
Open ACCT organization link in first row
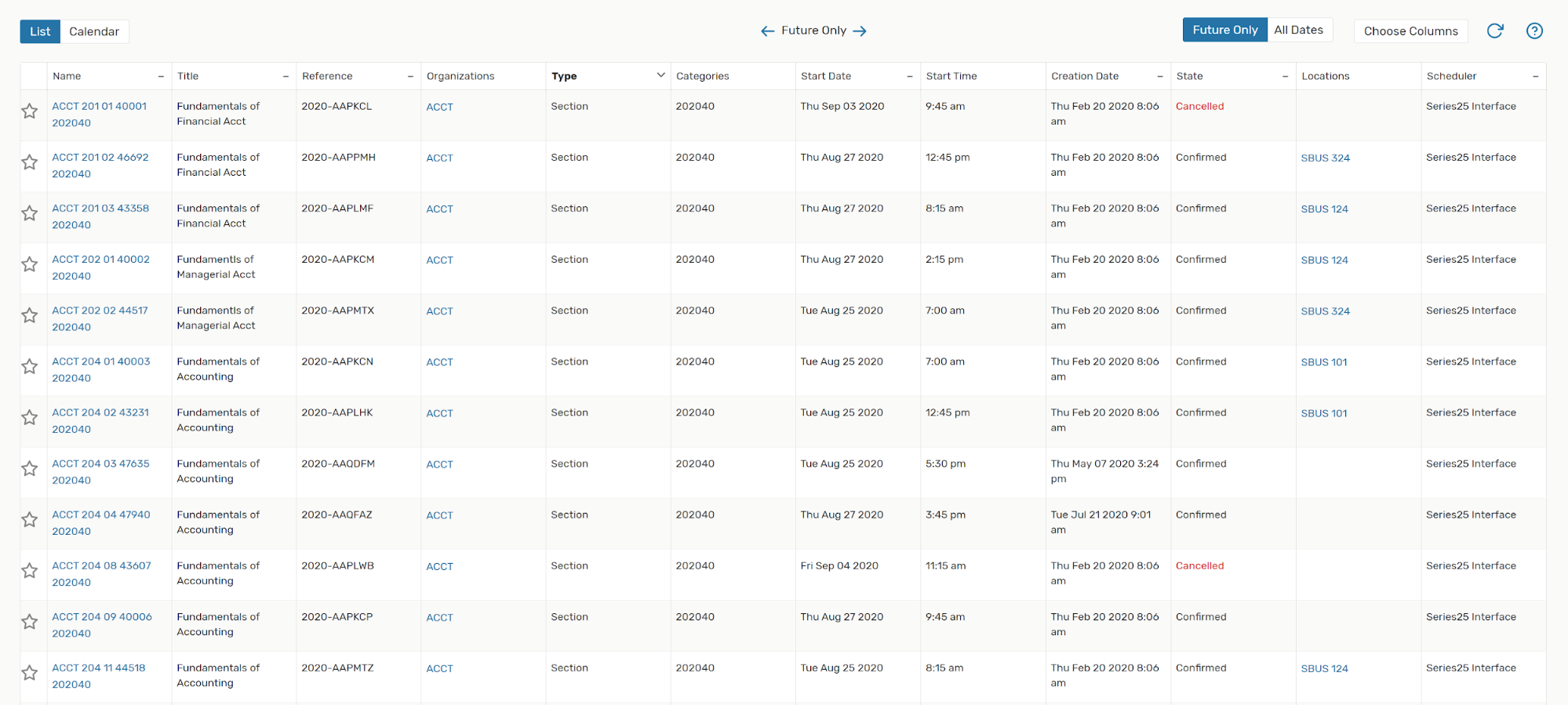[x=439, y=107]
